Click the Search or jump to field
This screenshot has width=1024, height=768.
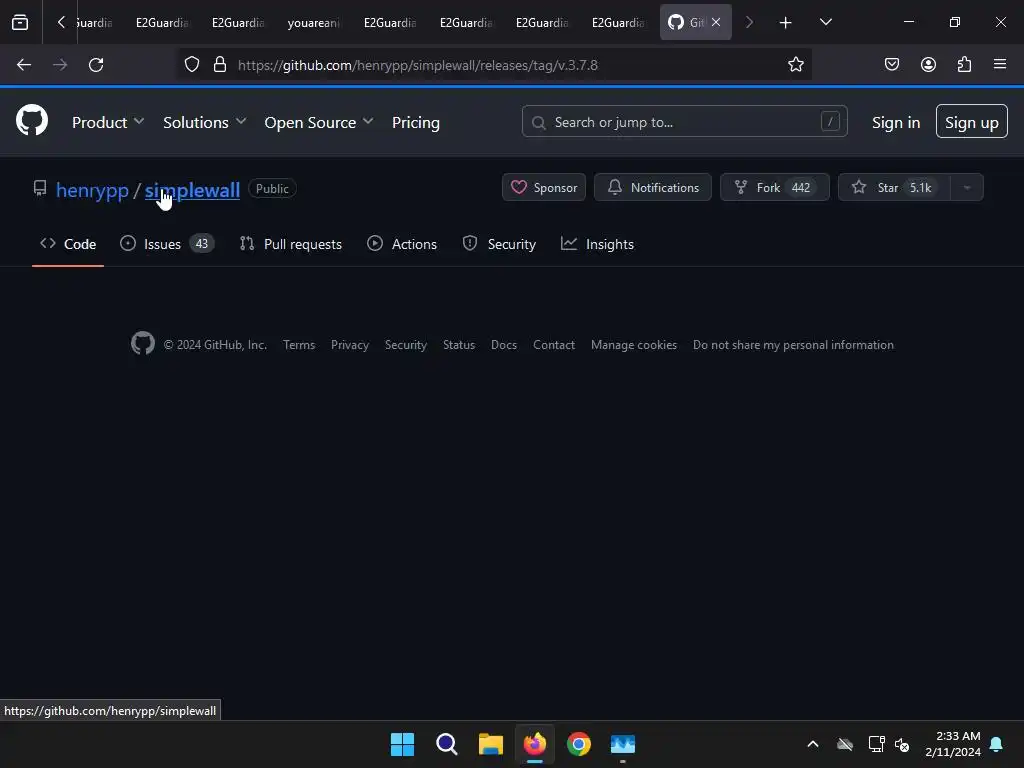(684, 121)
